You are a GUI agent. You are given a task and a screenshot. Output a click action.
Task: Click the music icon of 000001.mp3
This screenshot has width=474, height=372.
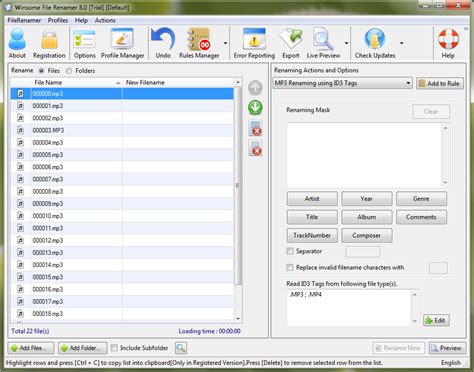(20, 106)
